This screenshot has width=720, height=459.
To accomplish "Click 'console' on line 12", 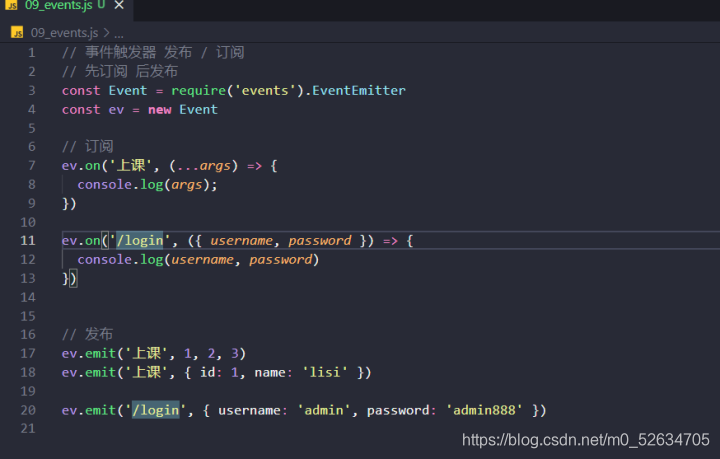I will coord(105,260).
